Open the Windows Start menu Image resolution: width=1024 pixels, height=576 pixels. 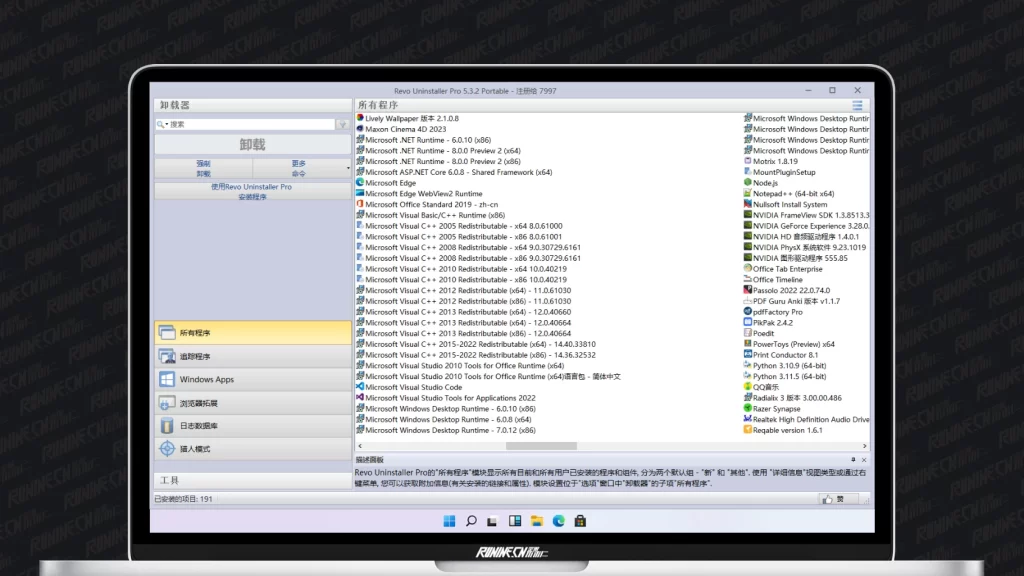(x=449, y=521)
